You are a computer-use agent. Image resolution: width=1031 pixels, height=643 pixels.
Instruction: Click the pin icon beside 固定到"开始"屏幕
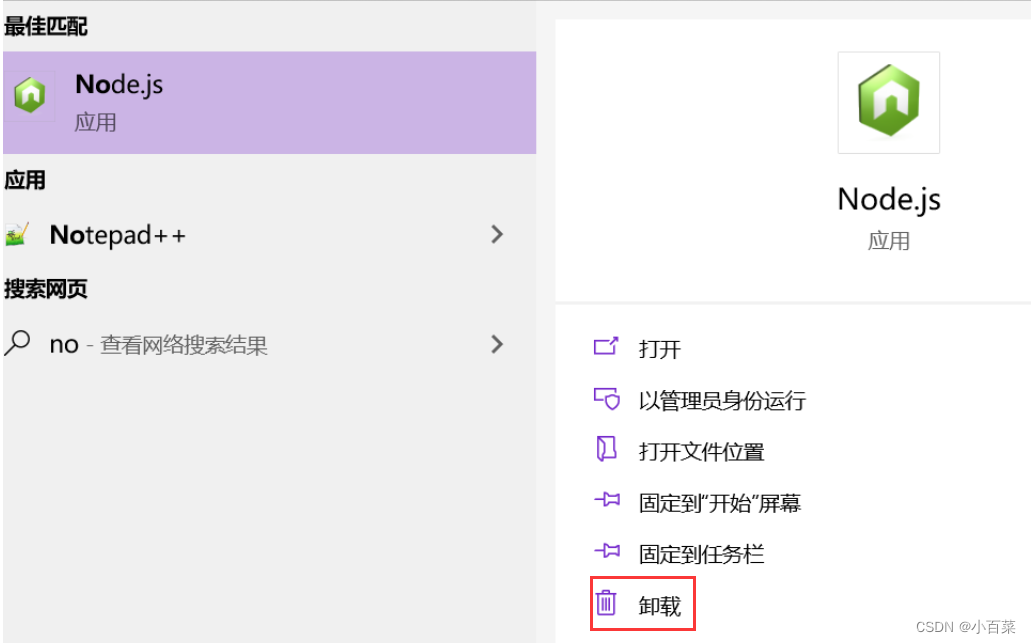click(607, 501)
